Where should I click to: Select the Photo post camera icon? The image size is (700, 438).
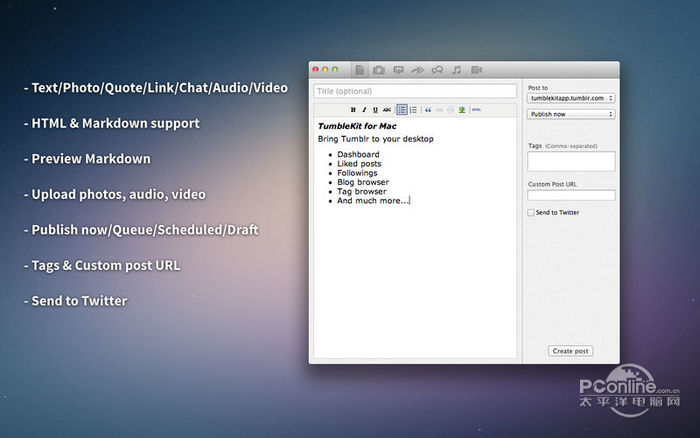tap(379, 70)
